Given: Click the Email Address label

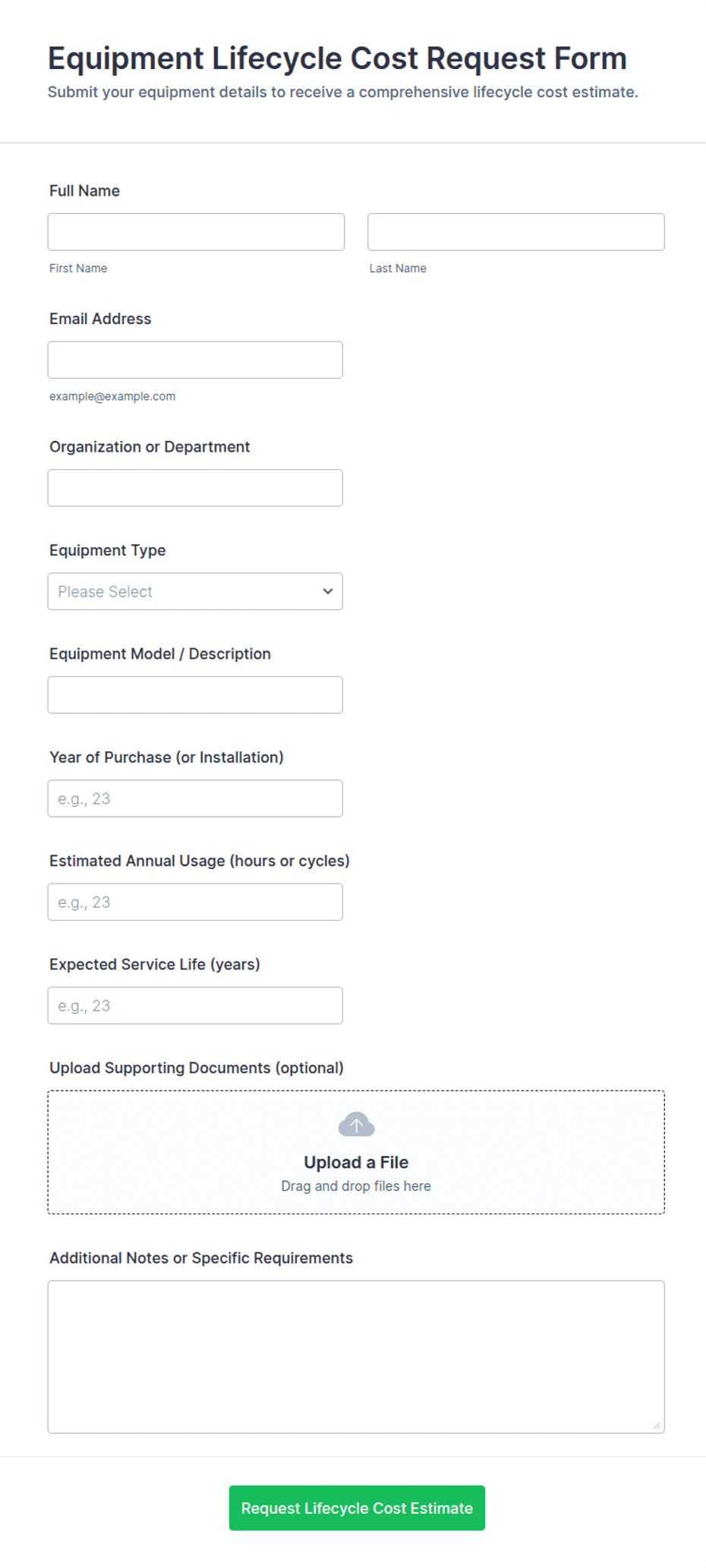Looking at the screenshot, I should [100, 319].
